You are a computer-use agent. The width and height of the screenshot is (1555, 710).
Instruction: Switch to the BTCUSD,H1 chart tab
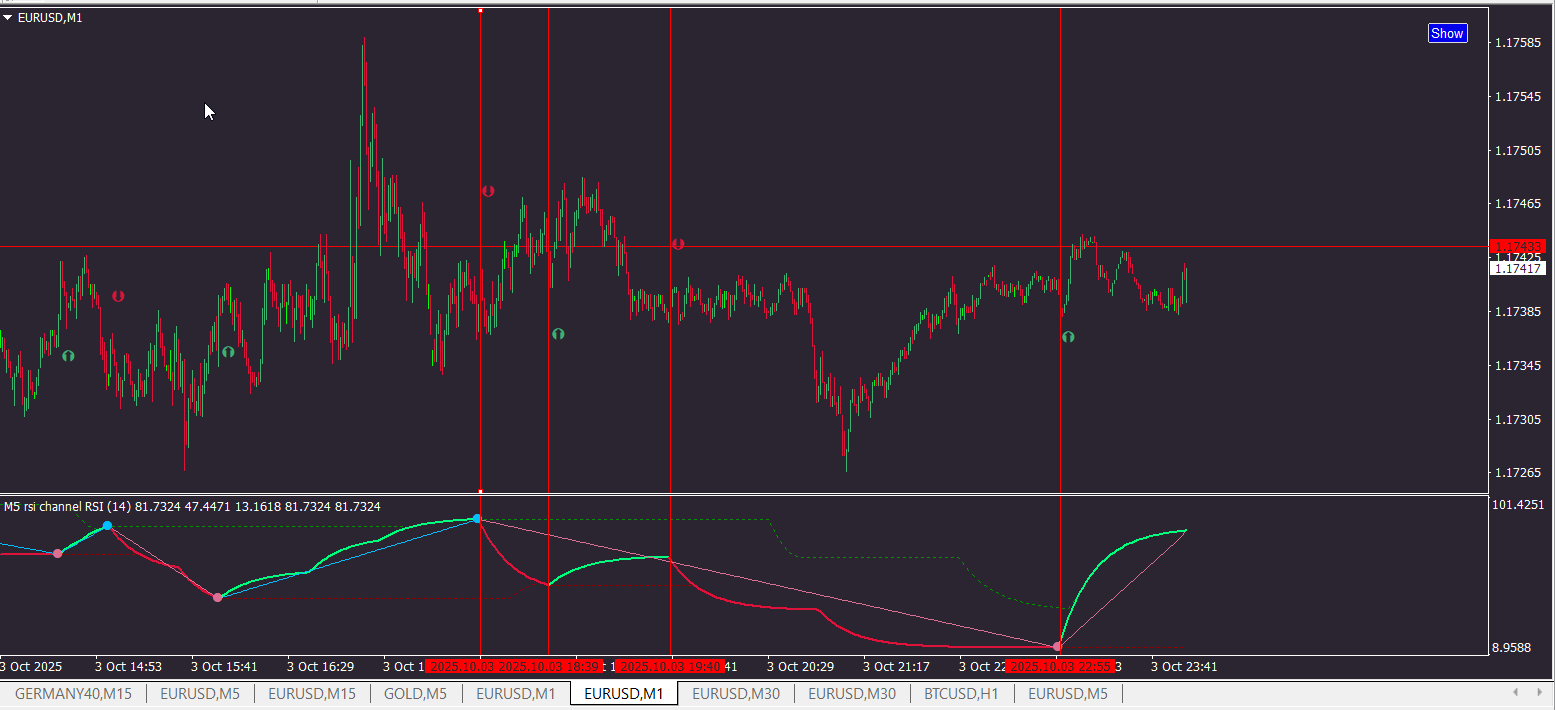pos(961,693)
